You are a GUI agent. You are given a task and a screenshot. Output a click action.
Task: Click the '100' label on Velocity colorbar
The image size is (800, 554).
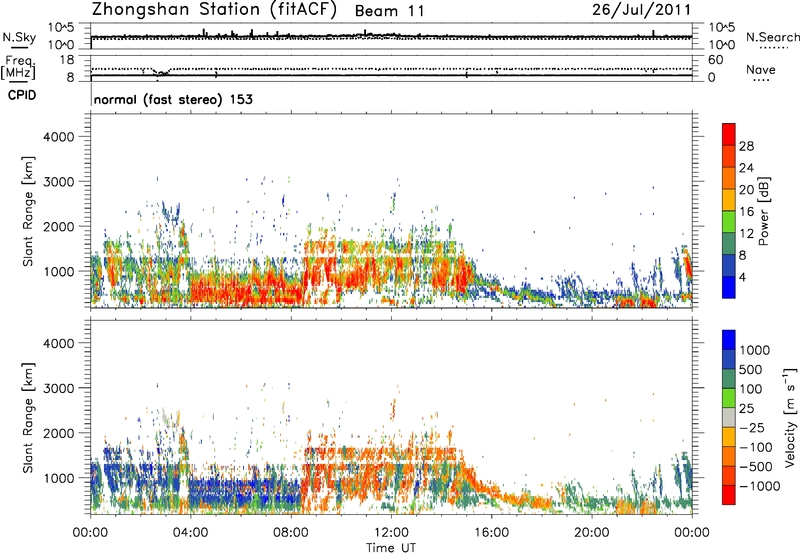(x=751, y=389)
